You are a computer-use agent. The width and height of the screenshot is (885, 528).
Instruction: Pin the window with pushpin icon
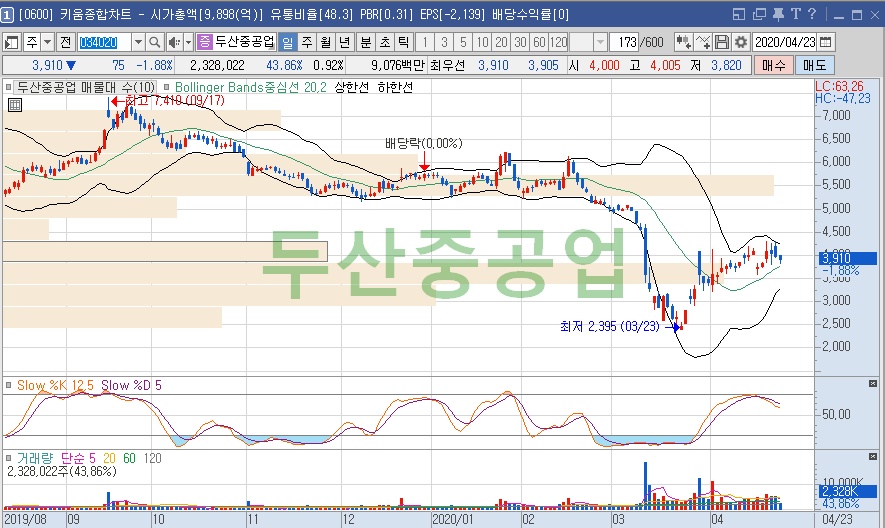(778, 14)
